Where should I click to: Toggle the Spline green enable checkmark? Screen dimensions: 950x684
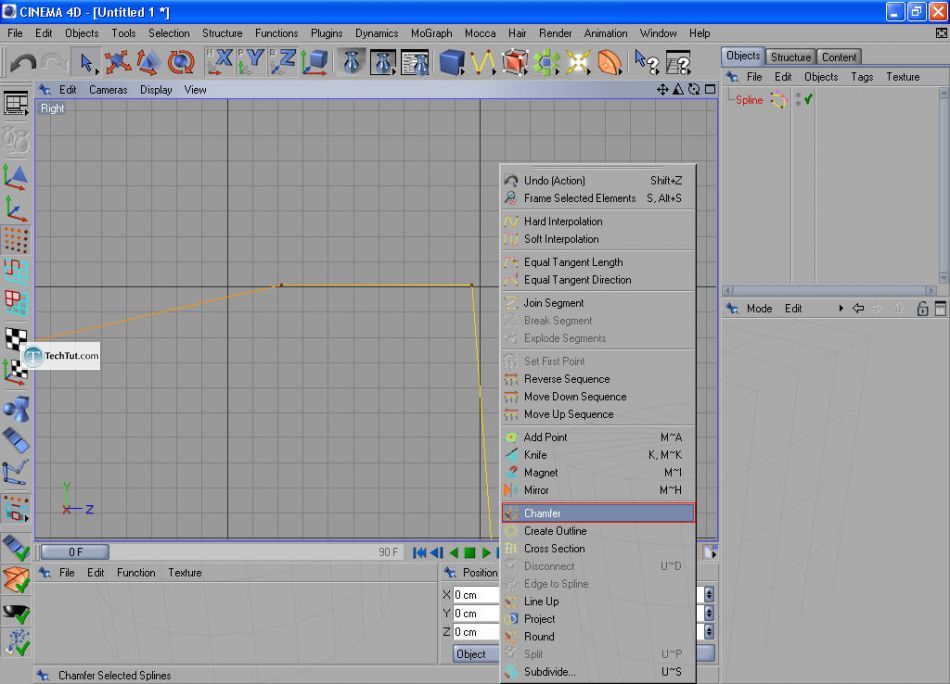click(808, 99)
